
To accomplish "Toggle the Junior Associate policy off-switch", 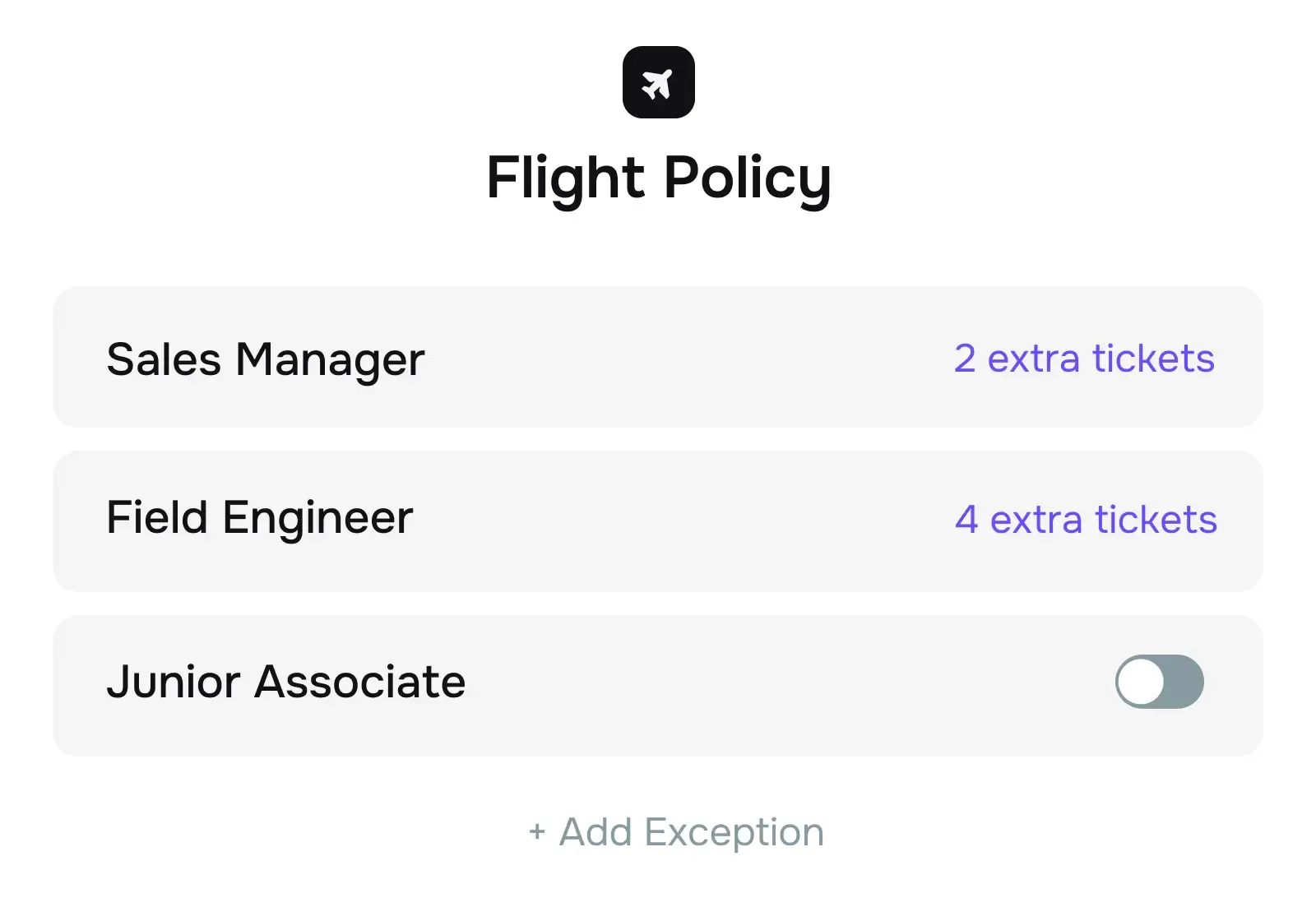I will point(1160,682).
